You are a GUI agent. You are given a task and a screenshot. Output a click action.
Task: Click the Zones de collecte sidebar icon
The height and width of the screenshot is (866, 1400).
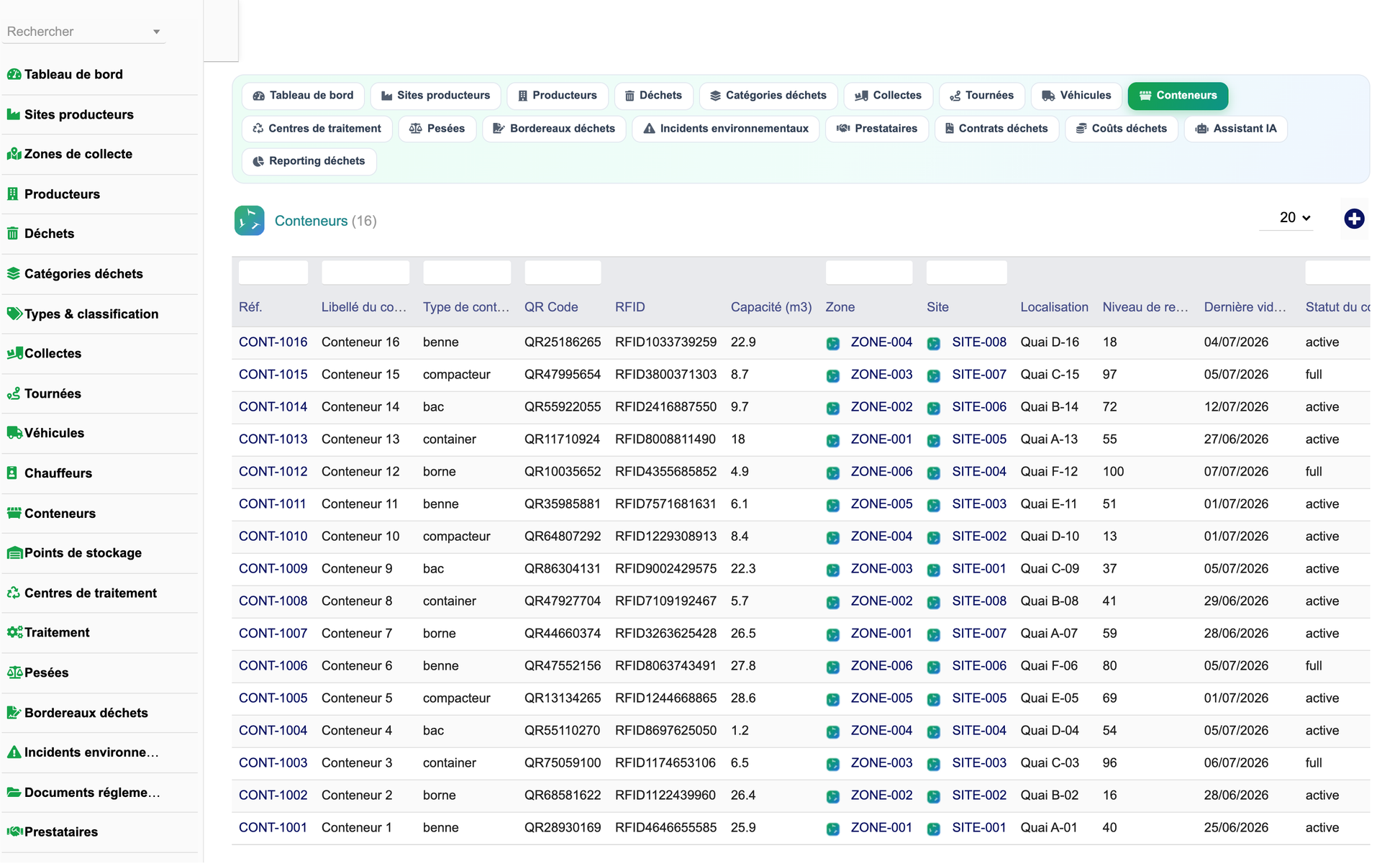pyautogui.click(x=14, y=154)
